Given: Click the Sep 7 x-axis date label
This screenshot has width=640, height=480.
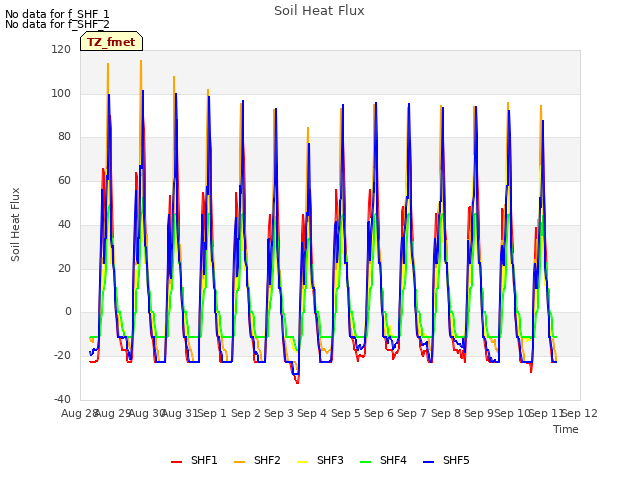Looking at the screenshot, I should coord(412,413).
